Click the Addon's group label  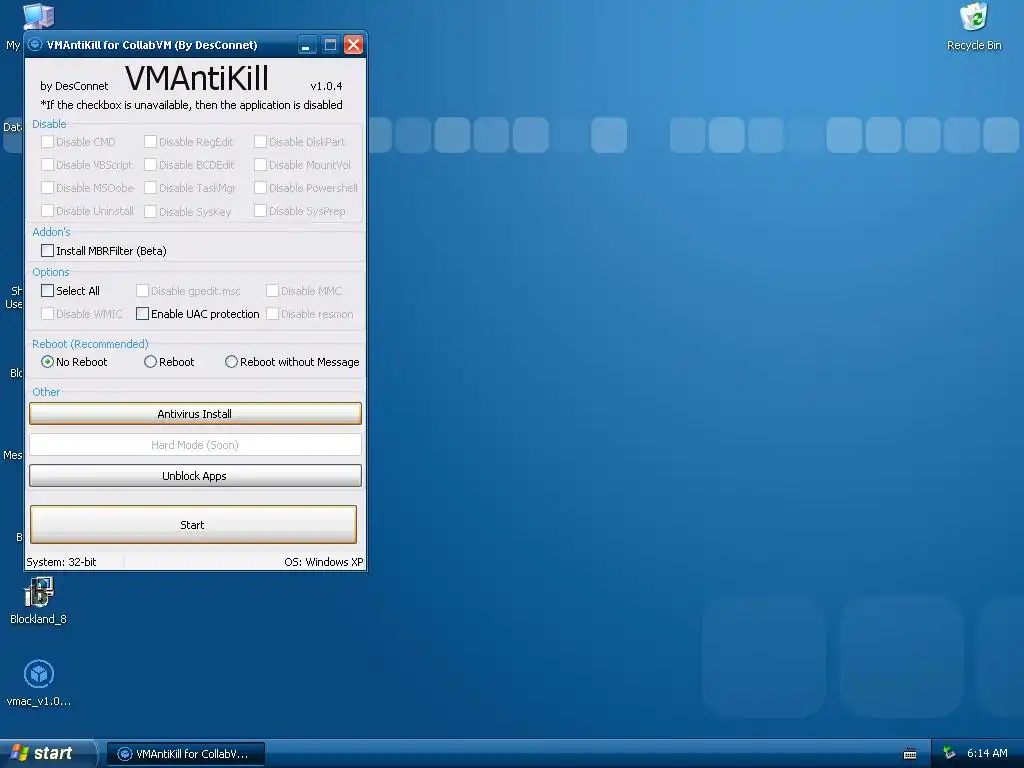click(x=51, y=232)
